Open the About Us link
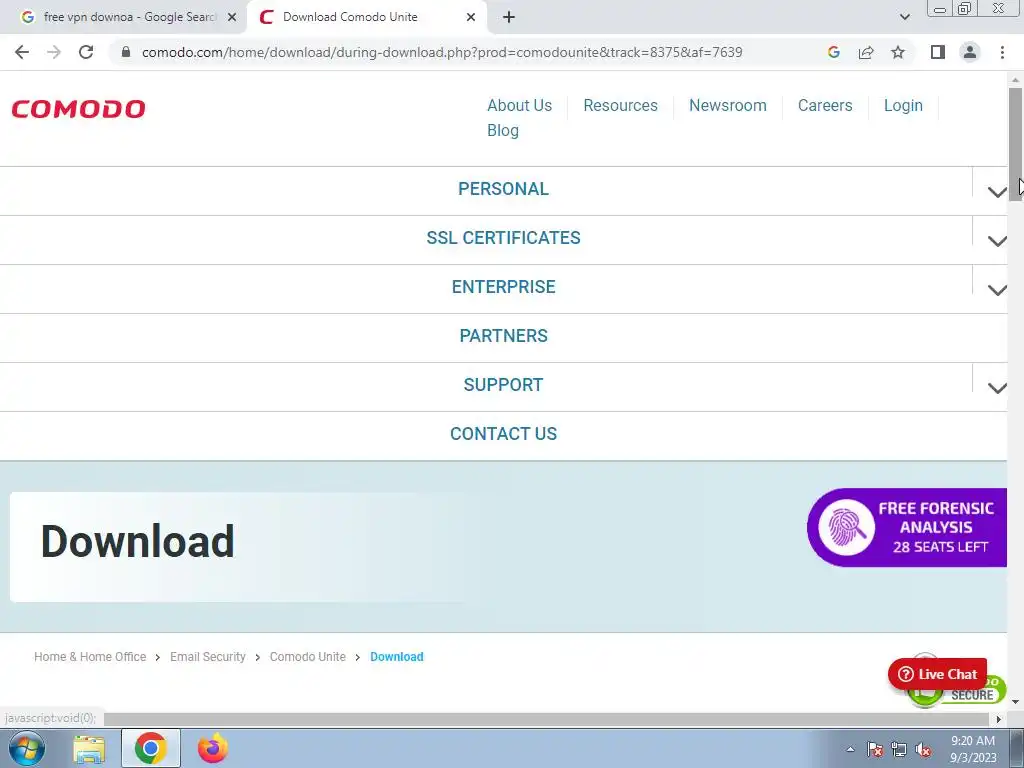The width and height of the screenshot is (1024, 768). coord(519,105)
